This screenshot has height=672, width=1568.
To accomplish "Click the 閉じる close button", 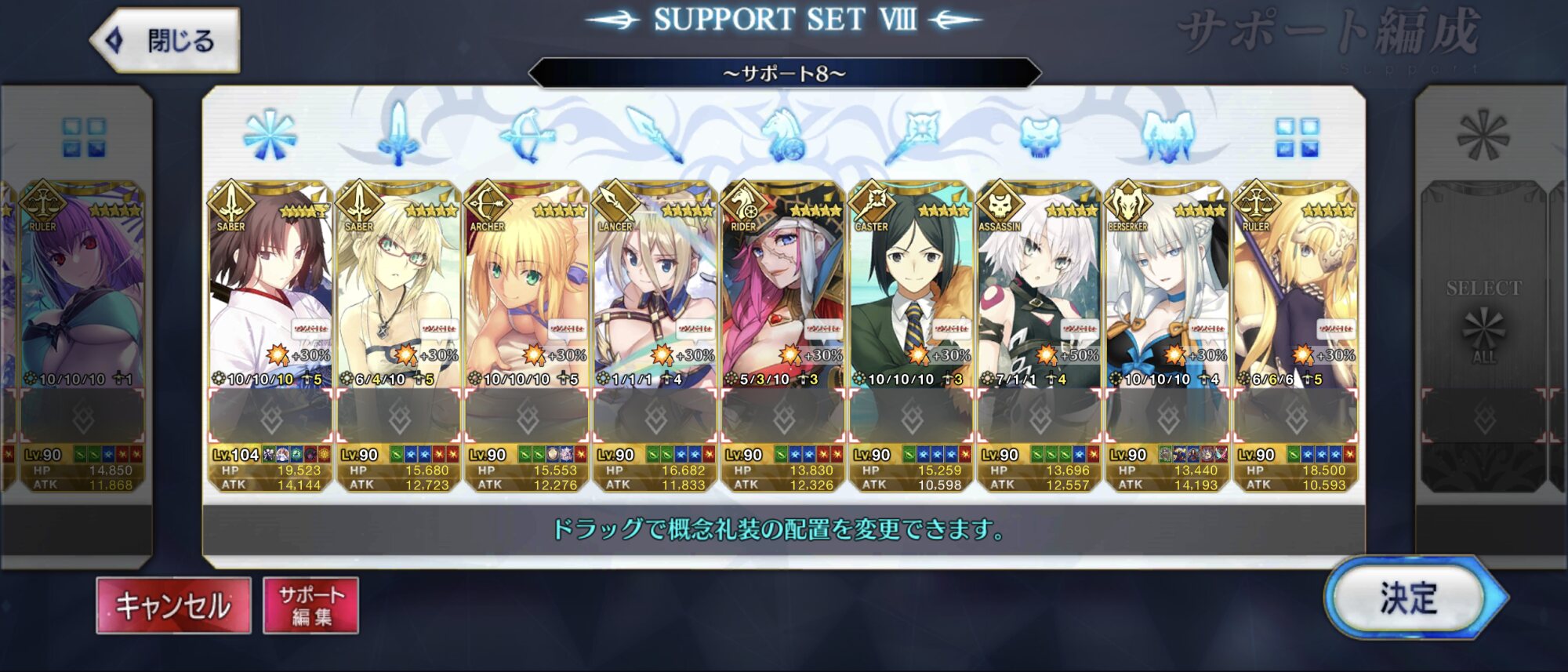I will pos(165,40).
